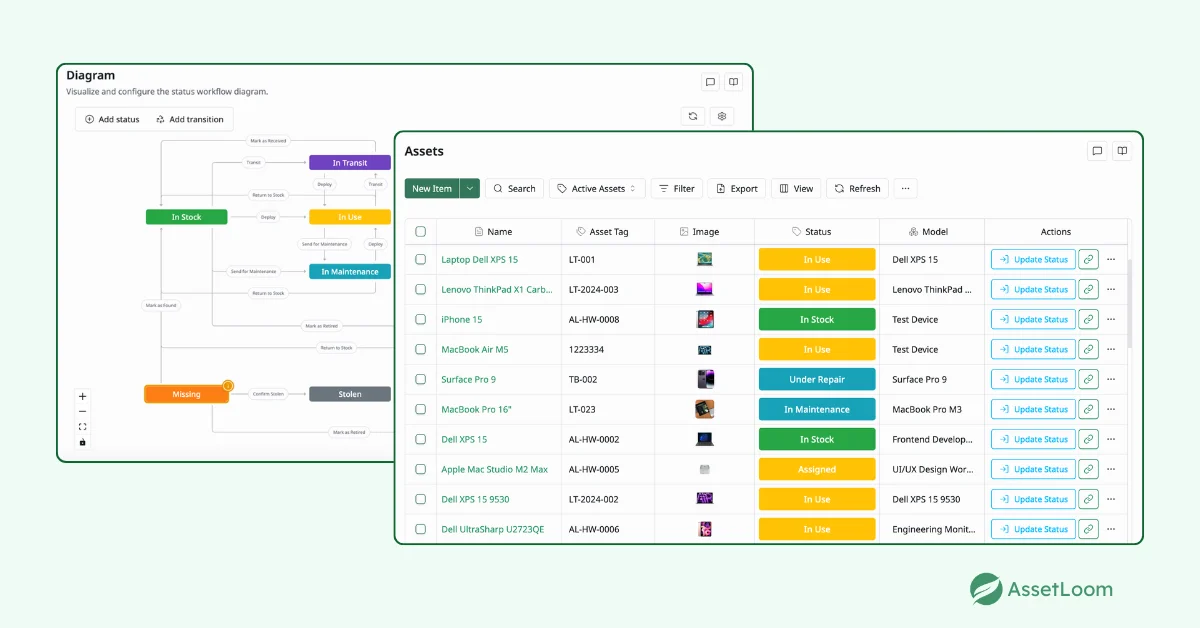Viewport: 1200px width, 628px height.
Task: Open the View options
Action: pos(796,188)
